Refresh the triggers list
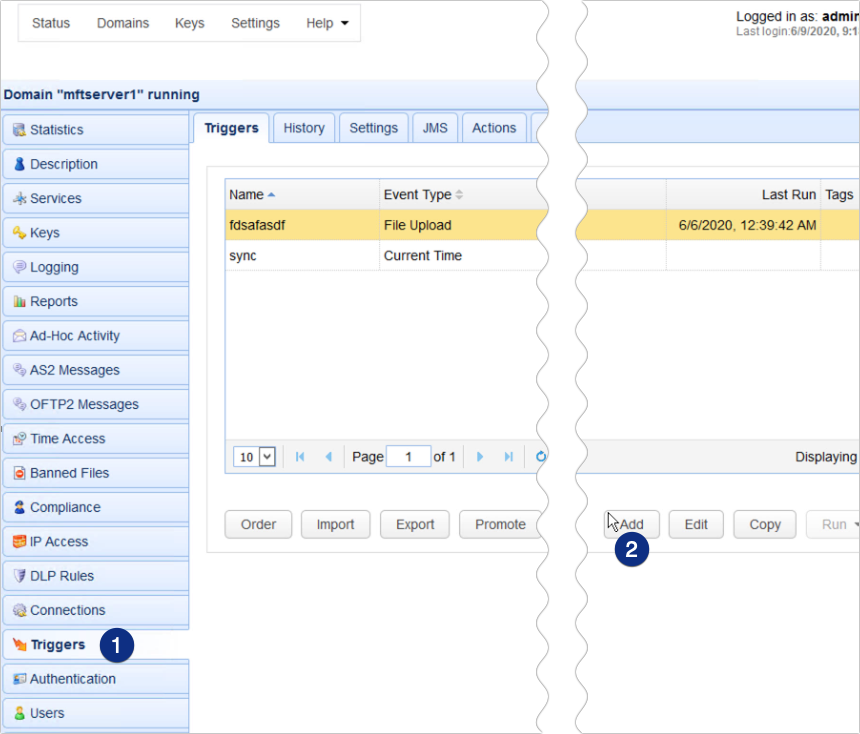 (x=540, y=456)
